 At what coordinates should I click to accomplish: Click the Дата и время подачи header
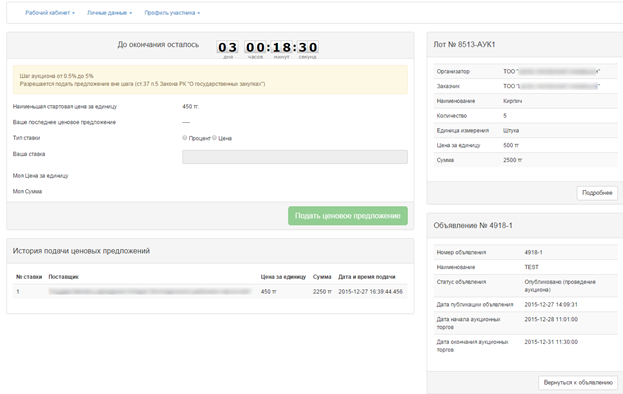click(x=367, y=277)
